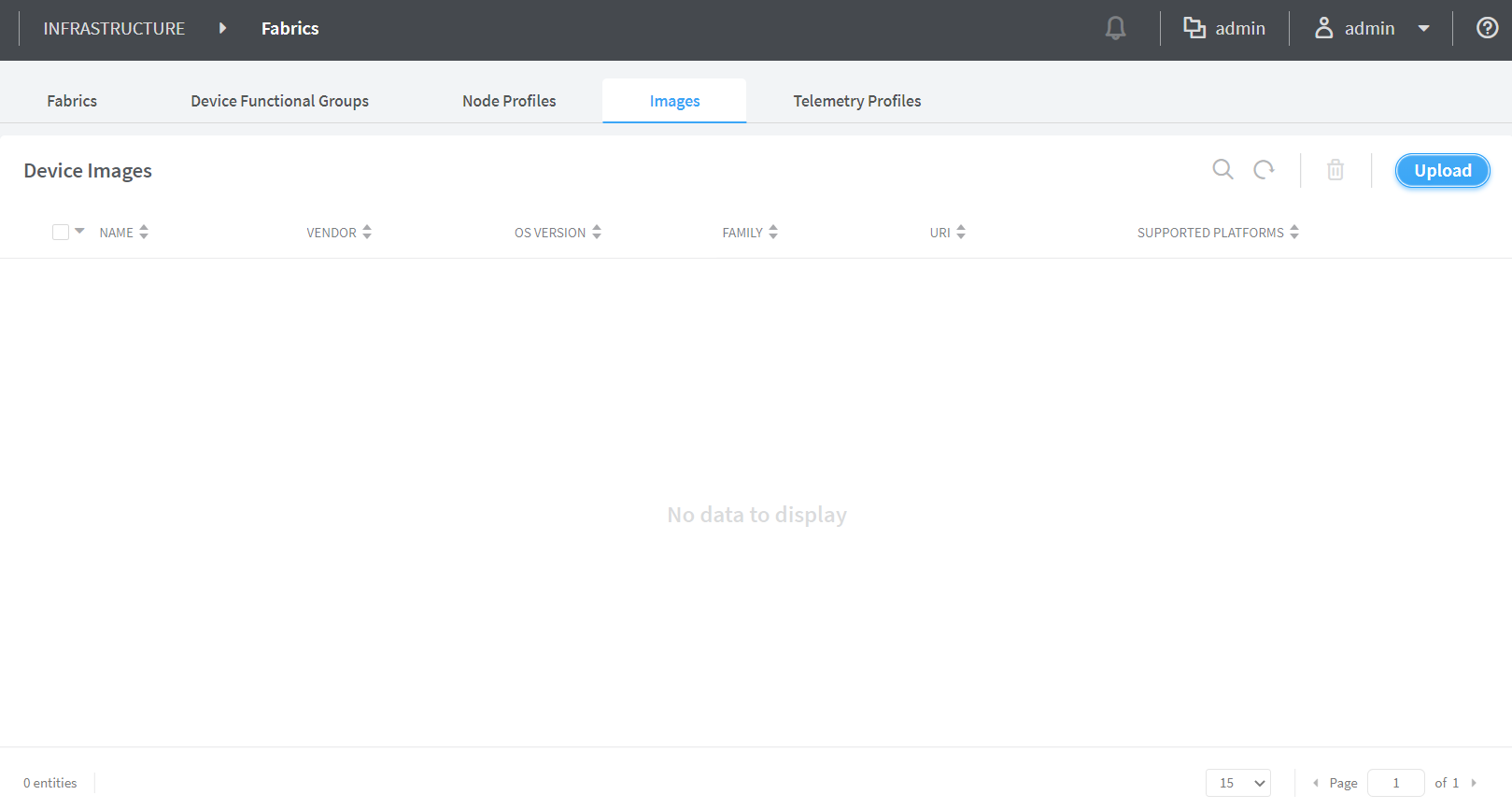The width and height of the screenshot is (1512, 809).
Task: Open the help question mark icon
Action: click(x=1487, y=28)
